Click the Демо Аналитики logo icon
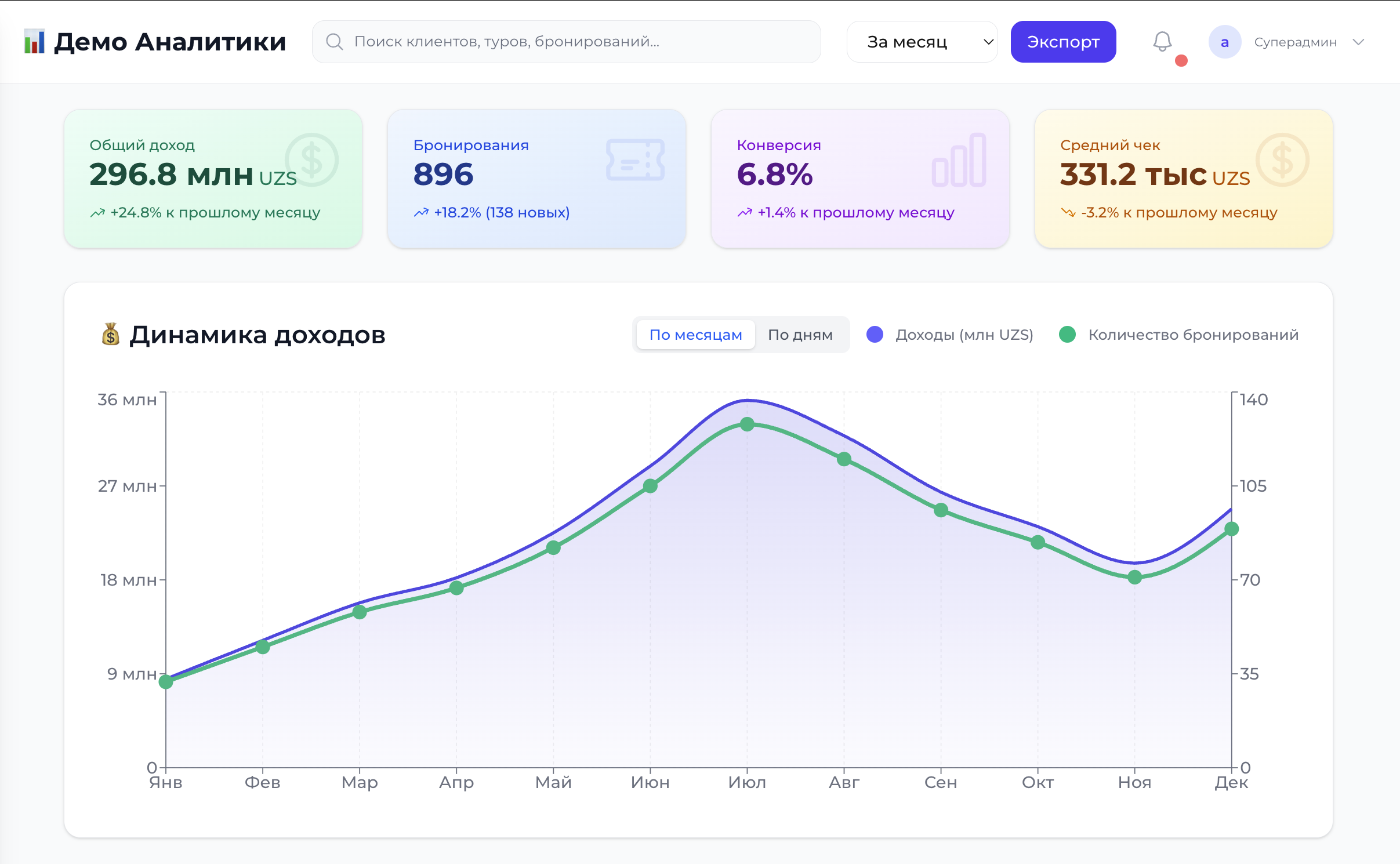The image size is (1400, 864). coord(34,41)
